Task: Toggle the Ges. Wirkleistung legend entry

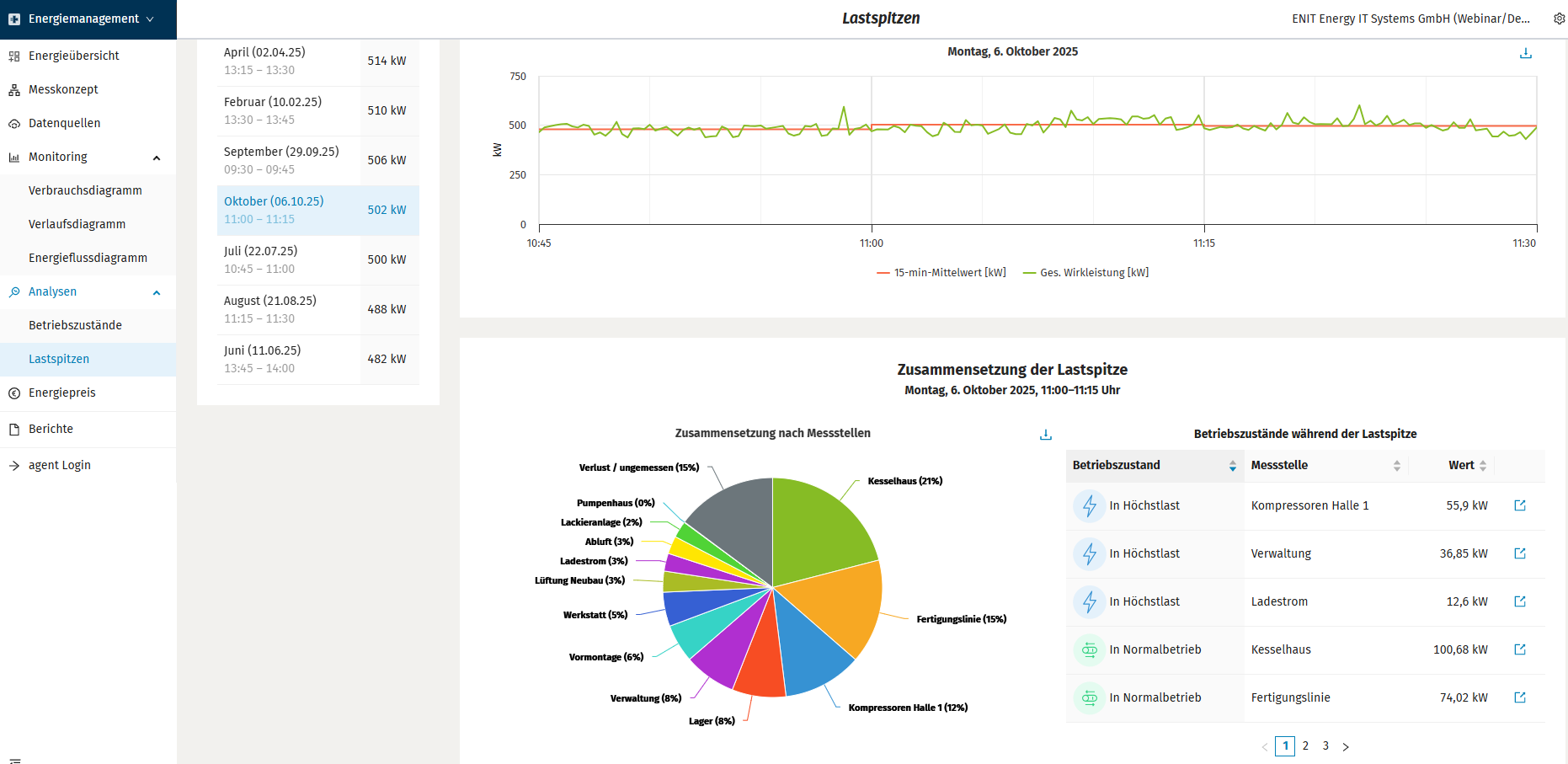Action: (1085, 272)
